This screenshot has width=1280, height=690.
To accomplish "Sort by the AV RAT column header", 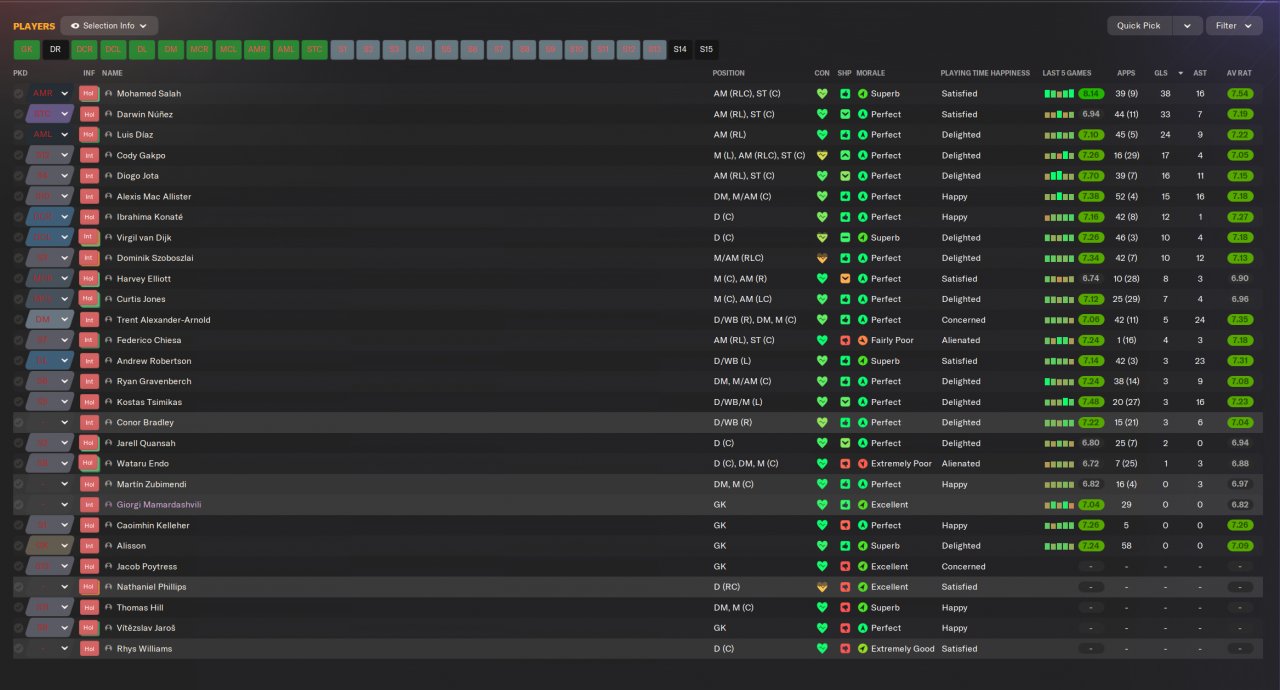I will (1239, 73).
